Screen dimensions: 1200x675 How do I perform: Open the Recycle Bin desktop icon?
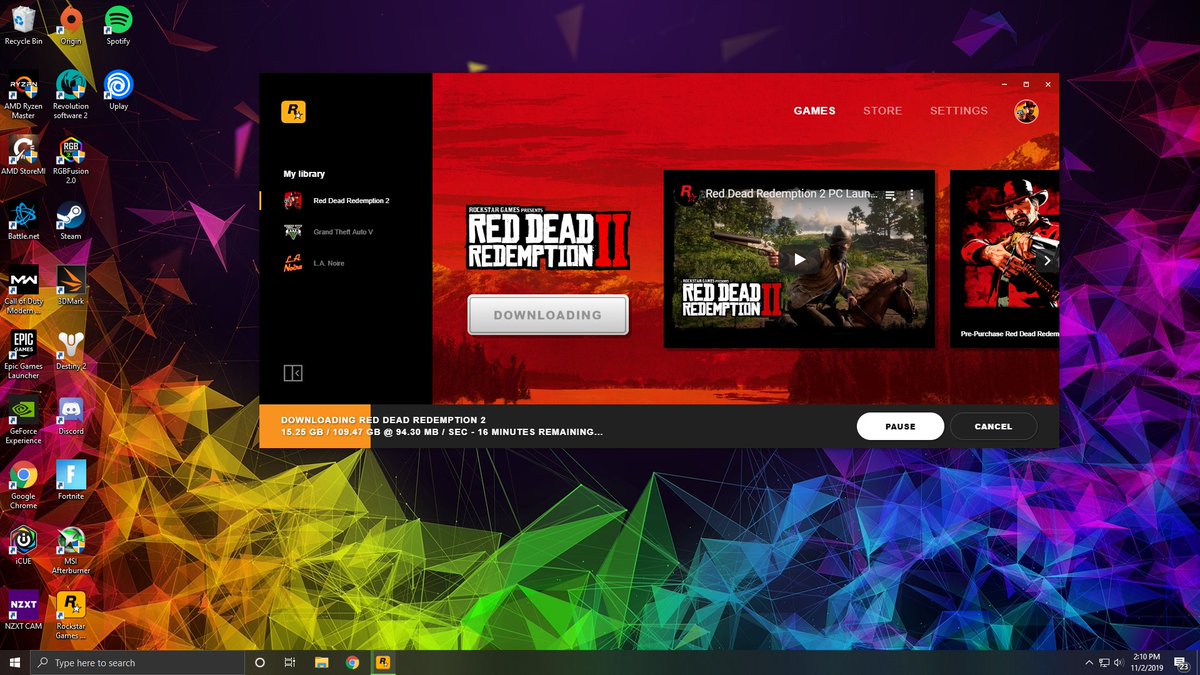(x=23, y=26)
